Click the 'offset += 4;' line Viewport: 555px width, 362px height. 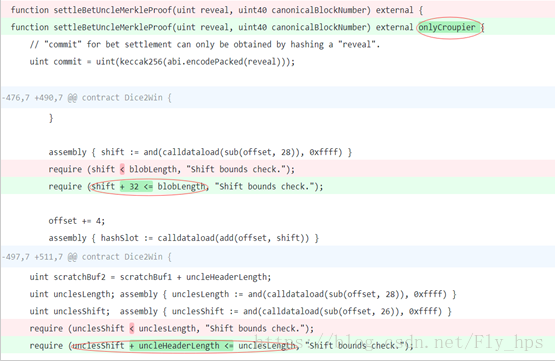76,221
